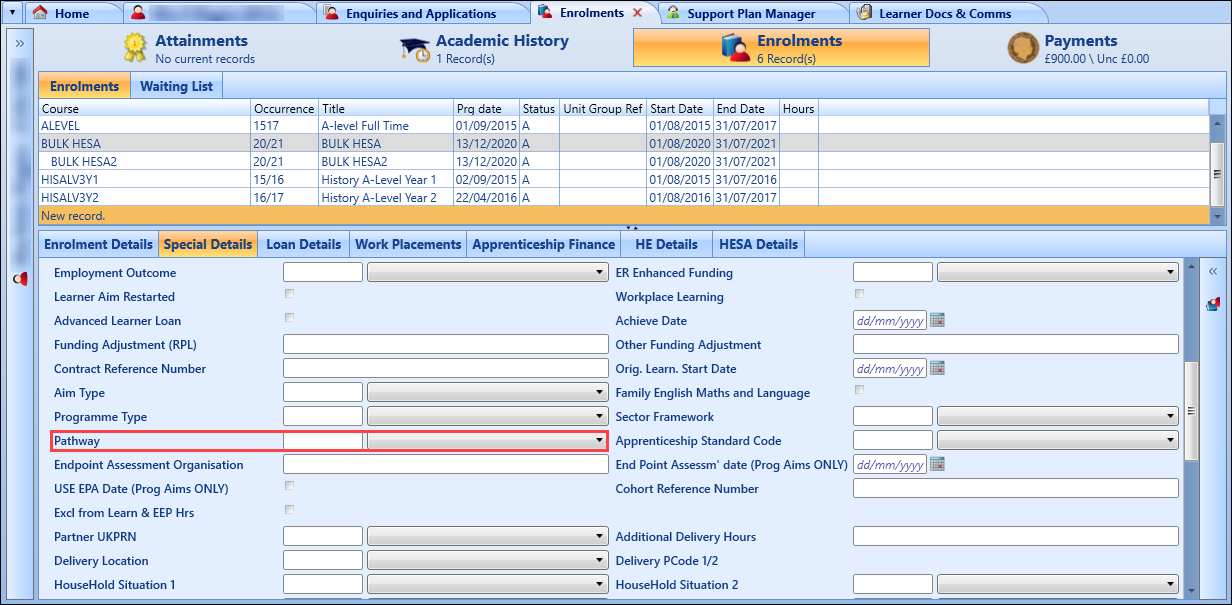Click the red marker icon in left sidebar
1232x605 pixels.
(x=19, y=279)
